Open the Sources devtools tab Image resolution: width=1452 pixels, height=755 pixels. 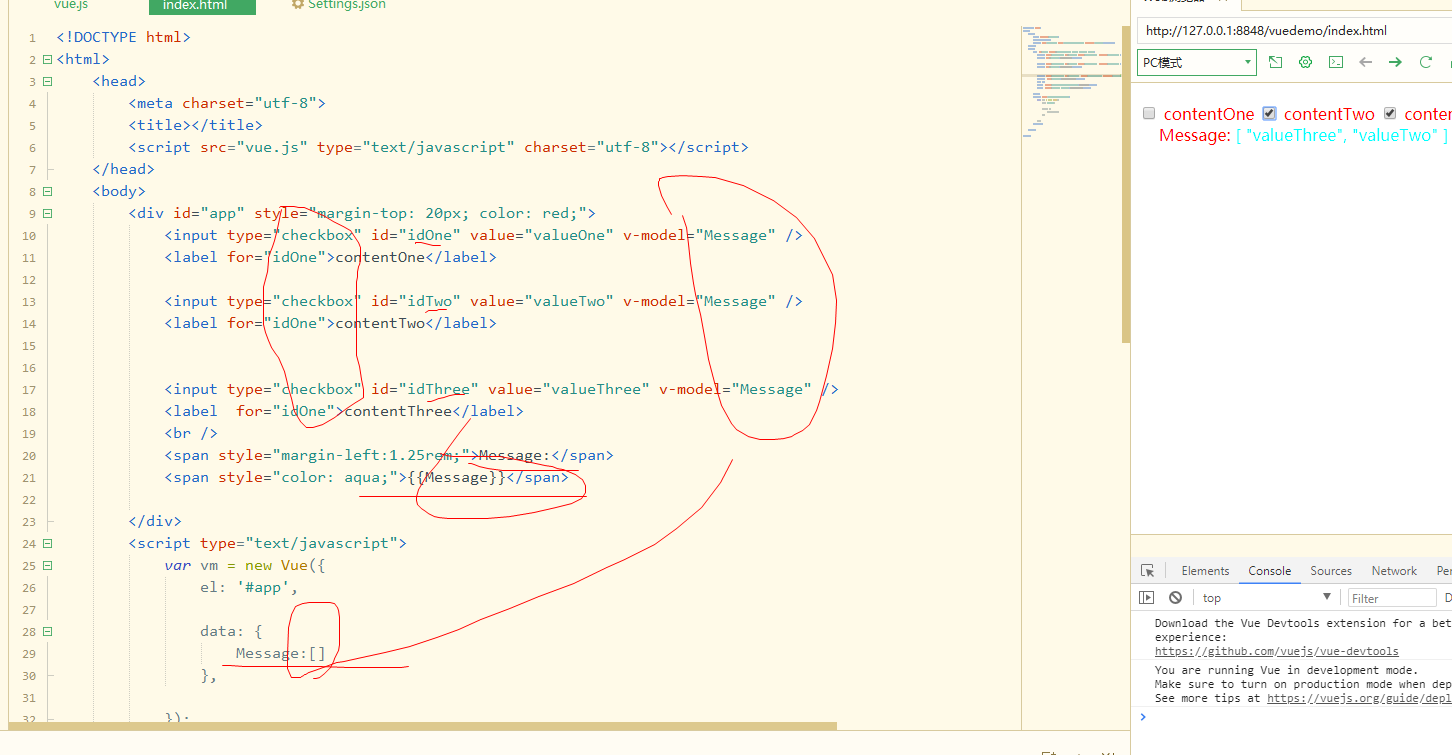click(1331, 571)
